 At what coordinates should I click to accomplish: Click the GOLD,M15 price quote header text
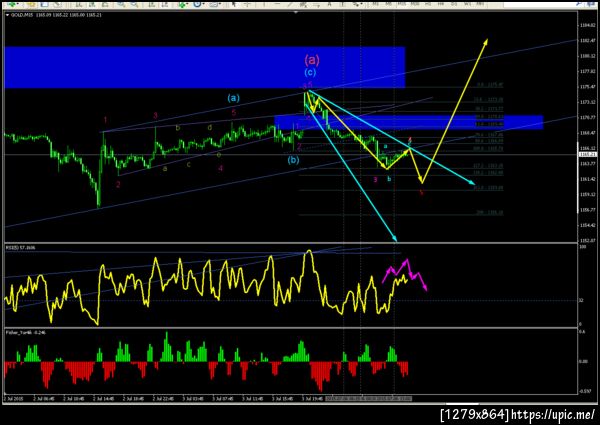(x=56, y=15)
